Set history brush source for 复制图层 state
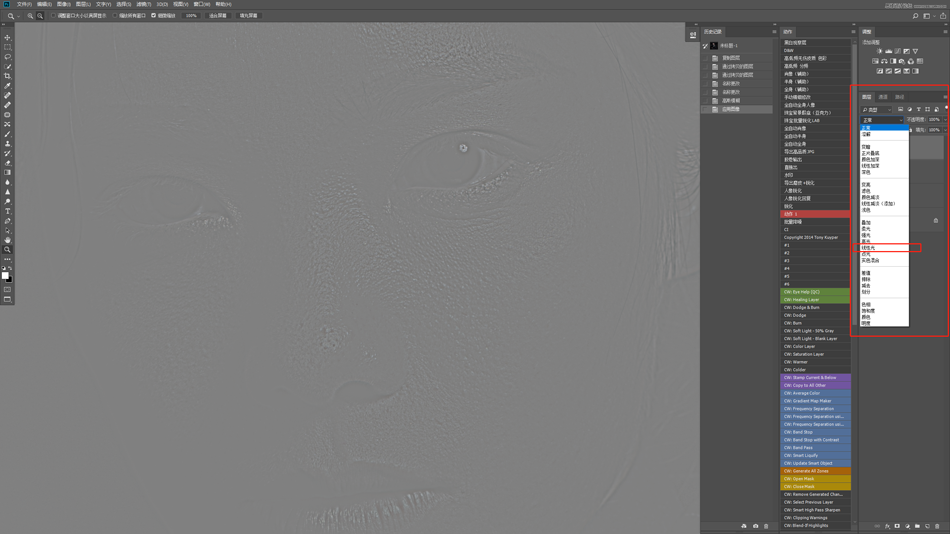 (705, 58)
